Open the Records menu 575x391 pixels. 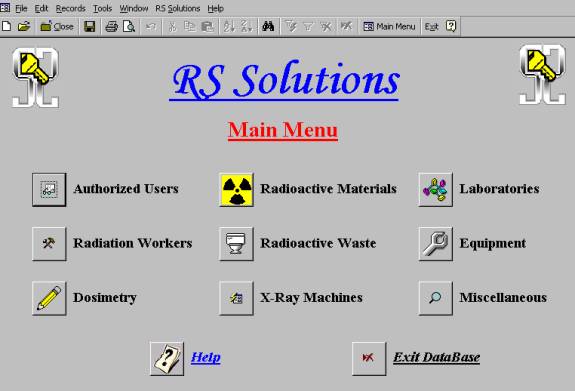pyautogui.click(x=70, y=8)
